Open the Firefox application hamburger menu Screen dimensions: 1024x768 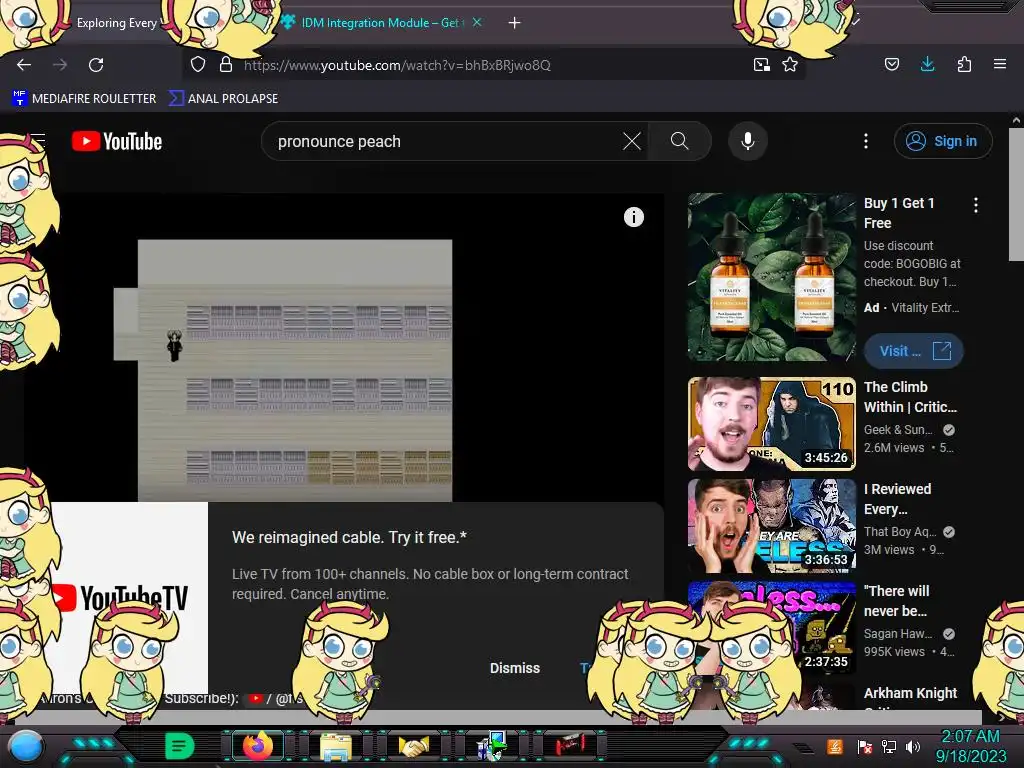[1000, 64]
